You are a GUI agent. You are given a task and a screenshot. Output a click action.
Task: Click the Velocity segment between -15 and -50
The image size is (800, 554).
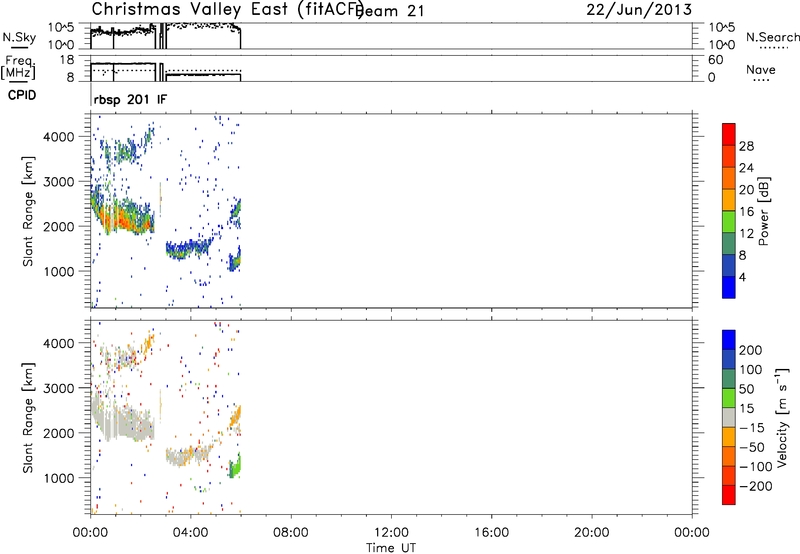pyautogui.click(x=729, y=437)
